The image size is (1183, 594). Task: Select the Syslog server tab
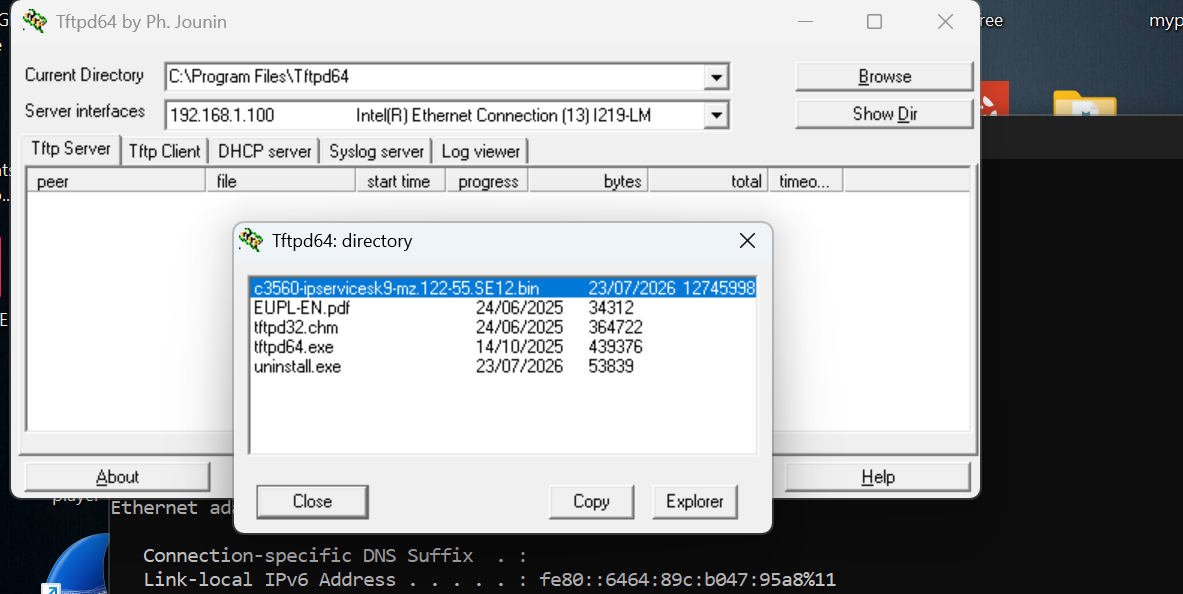pyautogui.click(x=376, y=151)
